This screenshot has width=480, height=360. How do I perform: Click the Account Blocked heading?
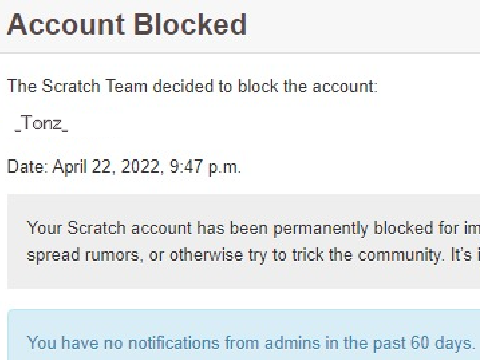(x=127, y=24)
